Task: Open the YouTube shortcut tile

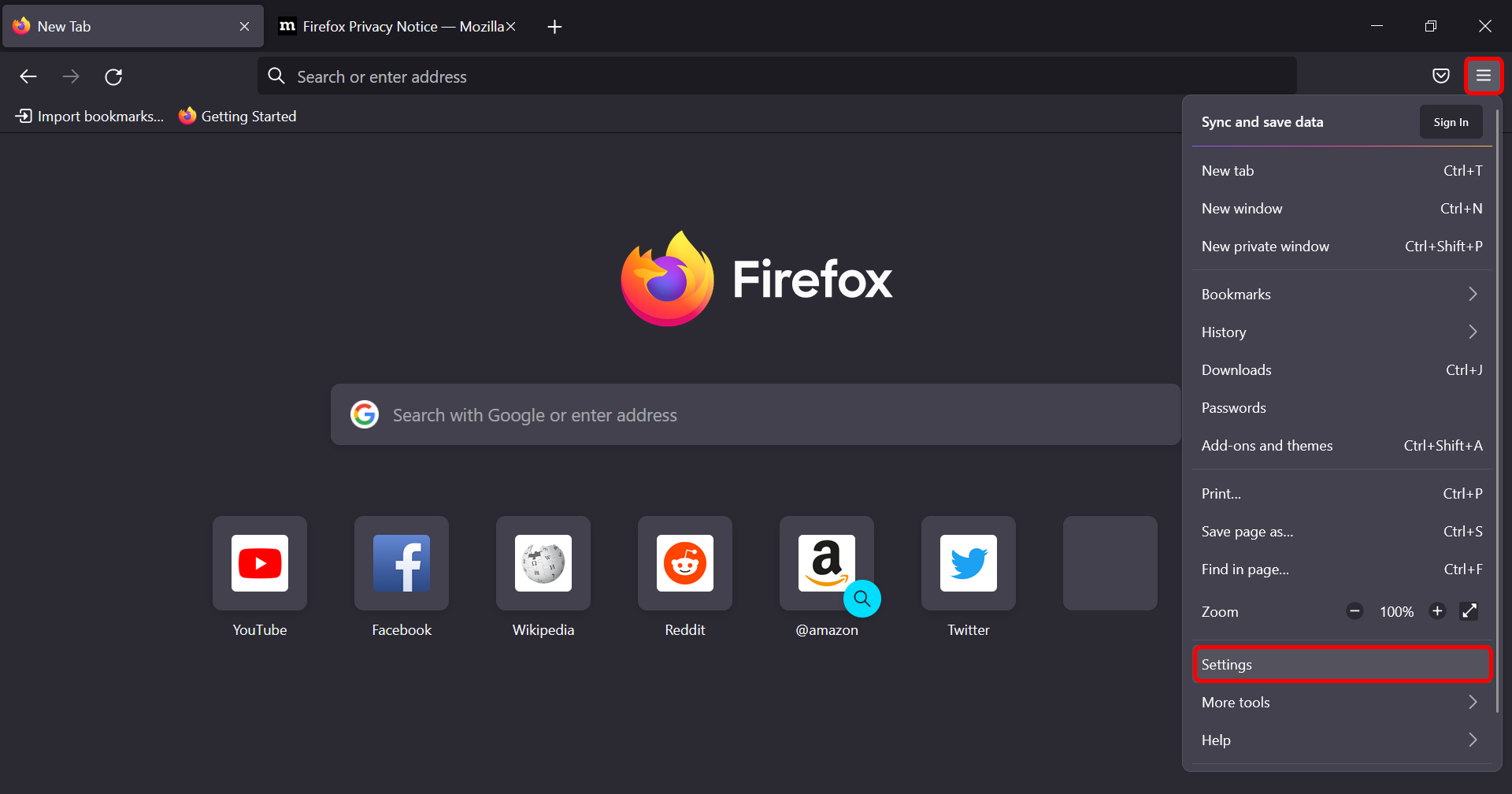Action: (x=260, y=563)
